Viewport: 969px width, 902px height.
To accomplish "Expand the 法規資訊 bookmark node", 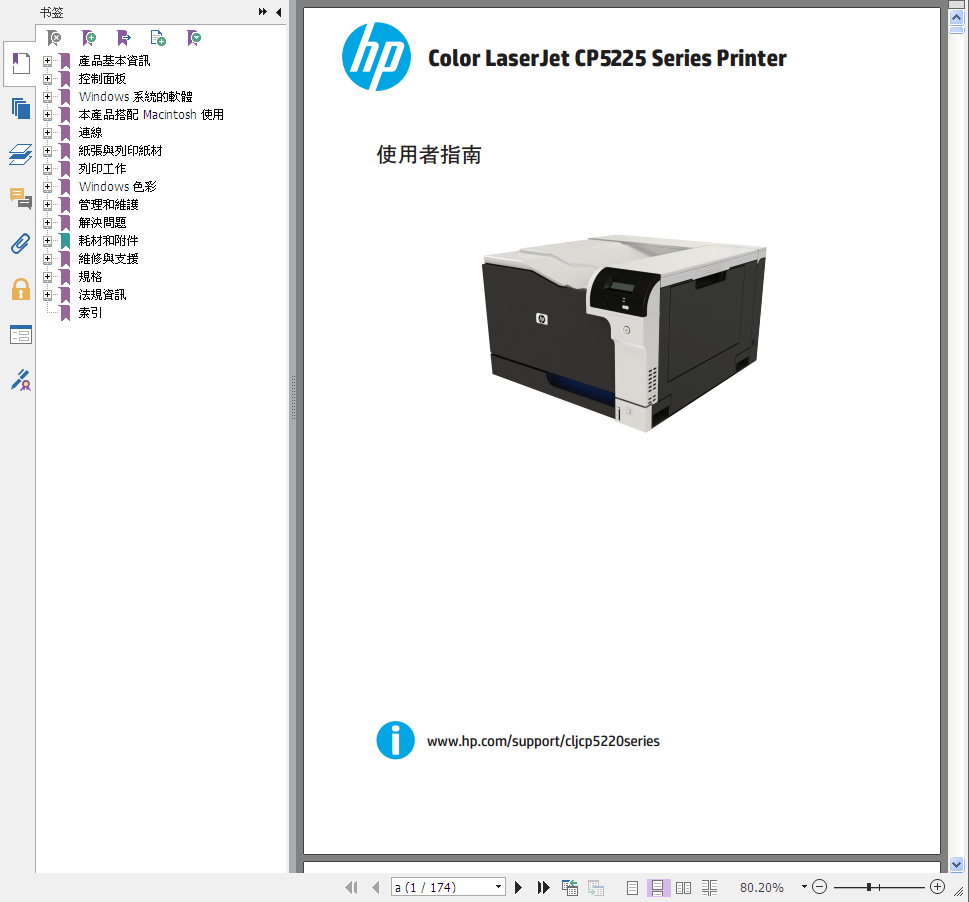I will point(48,295).
